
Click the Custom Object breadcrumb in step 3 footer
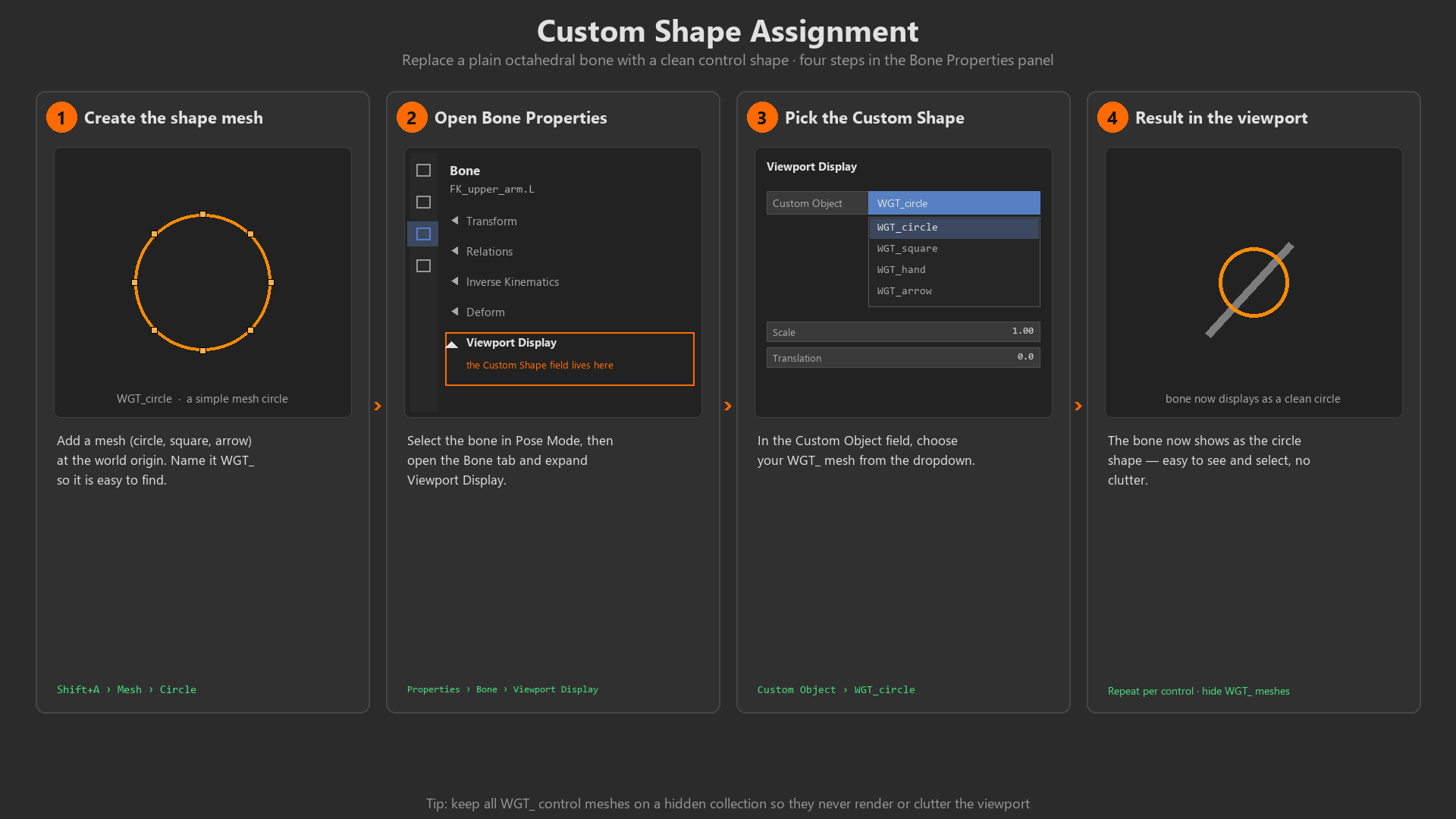(796, 690)
